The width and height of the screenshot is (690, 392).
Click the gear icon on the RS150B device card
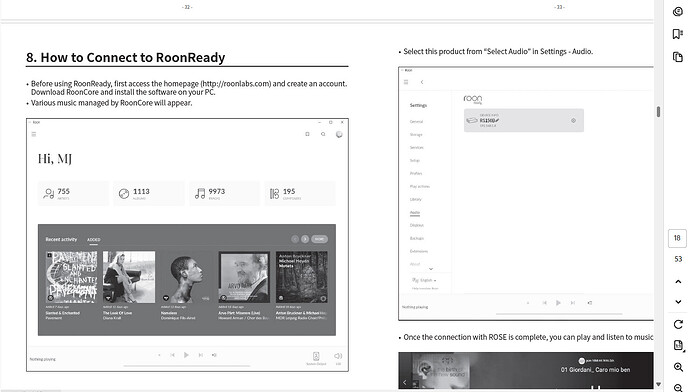[x=573, y=120]
